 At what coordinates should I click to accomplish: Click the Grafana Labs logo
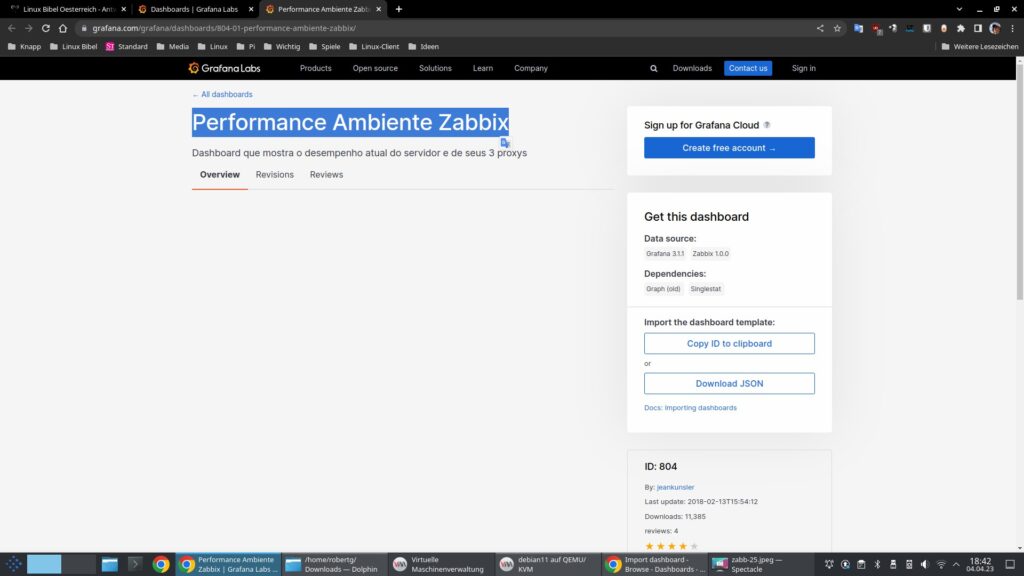click(x=224, y=68)
